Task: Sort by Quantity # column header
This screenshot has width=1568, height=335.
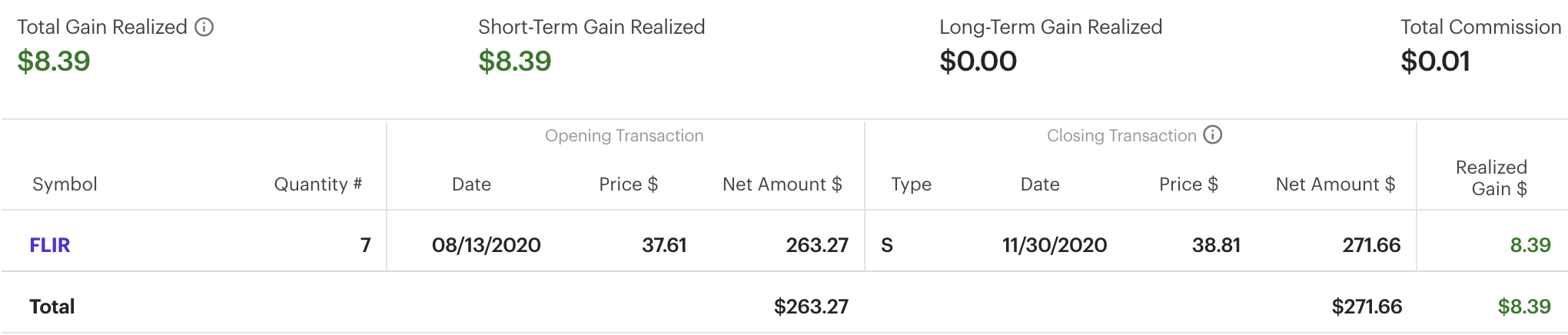Action: (317, 184)
